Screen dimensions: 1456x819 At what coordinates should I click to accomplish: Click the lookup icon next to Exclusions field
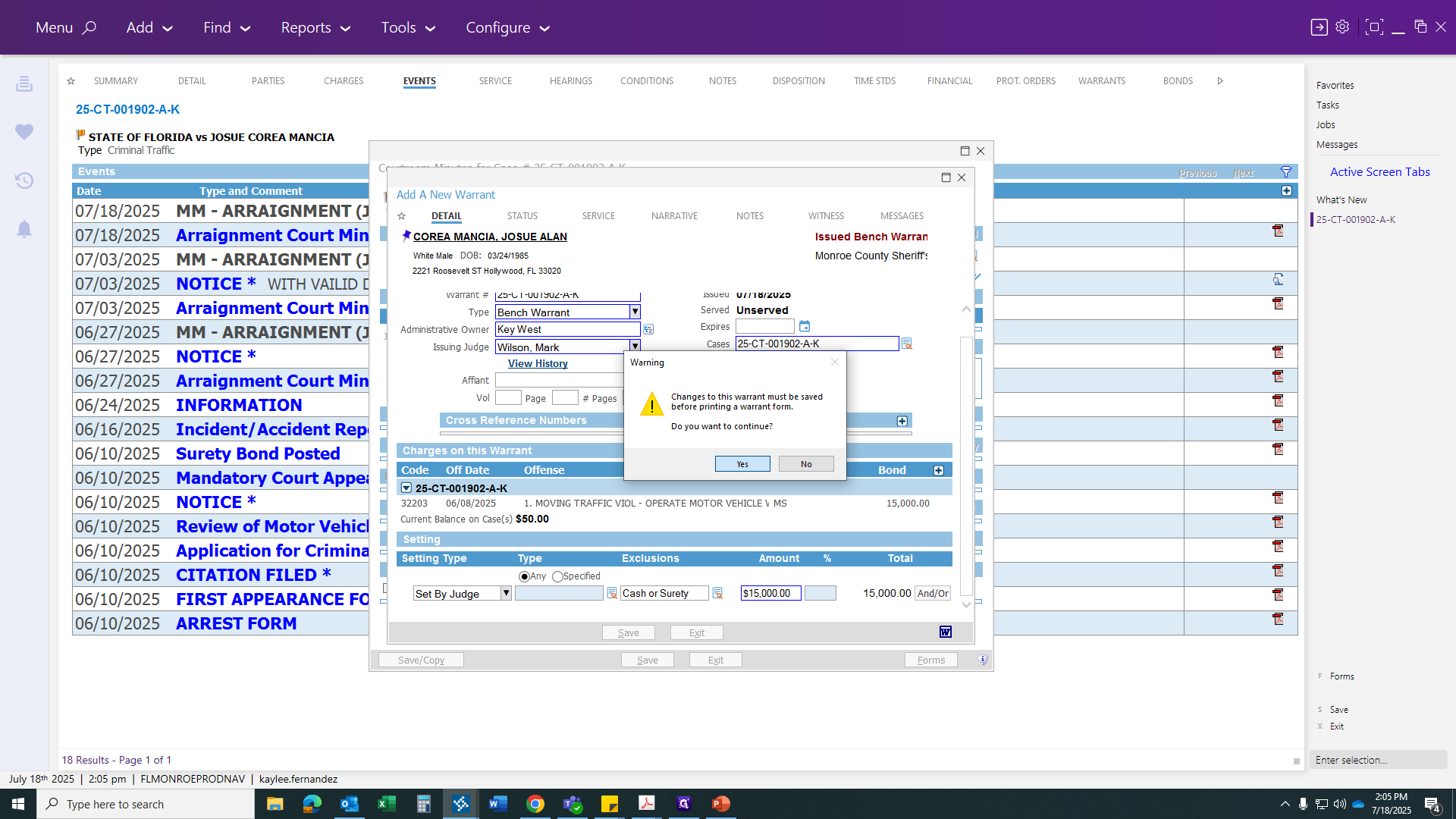(x=717, y=593)
